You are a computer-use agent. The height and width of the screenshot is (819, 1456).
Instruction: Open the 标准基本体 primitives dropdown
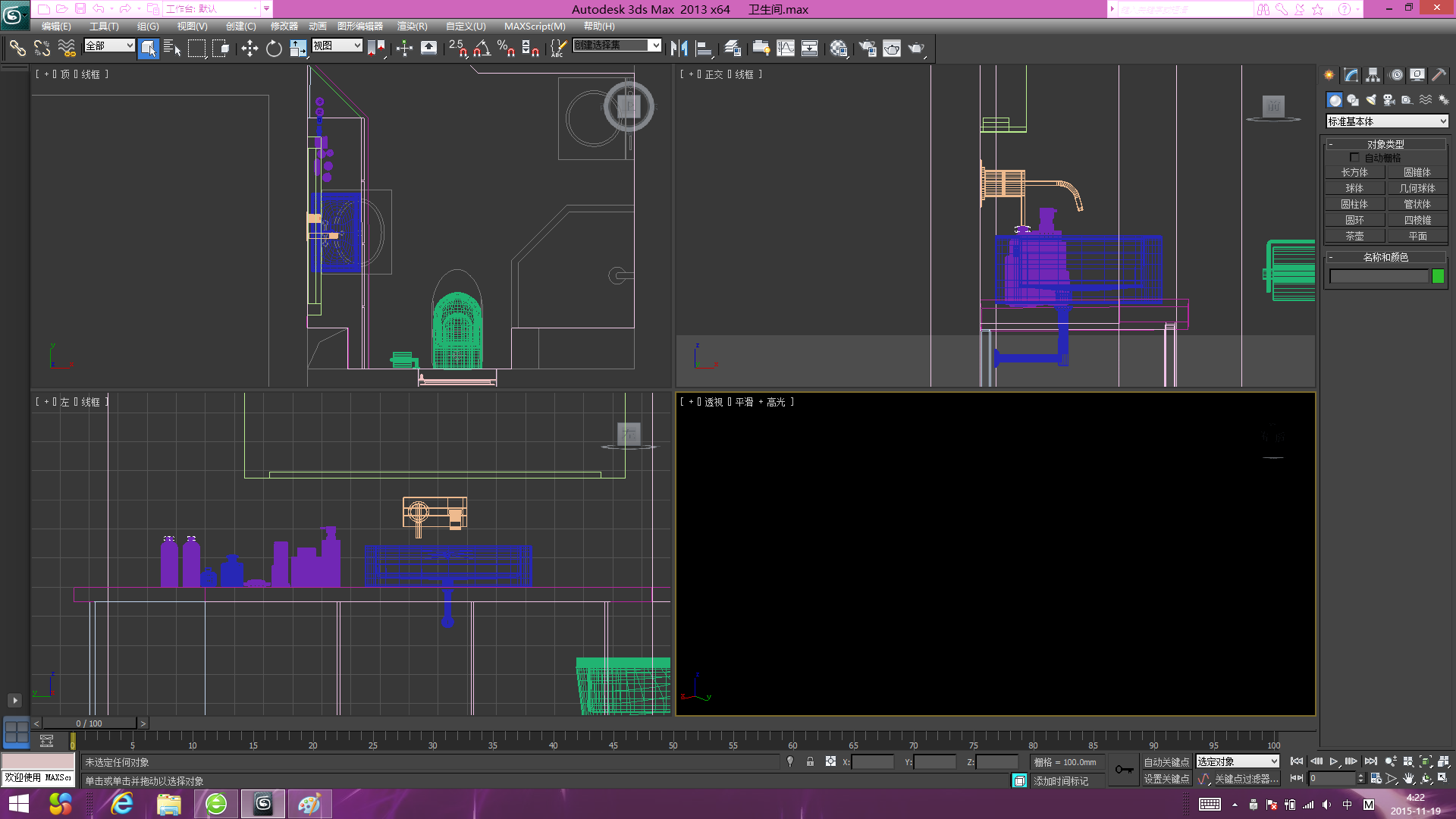coord(1387,121)
